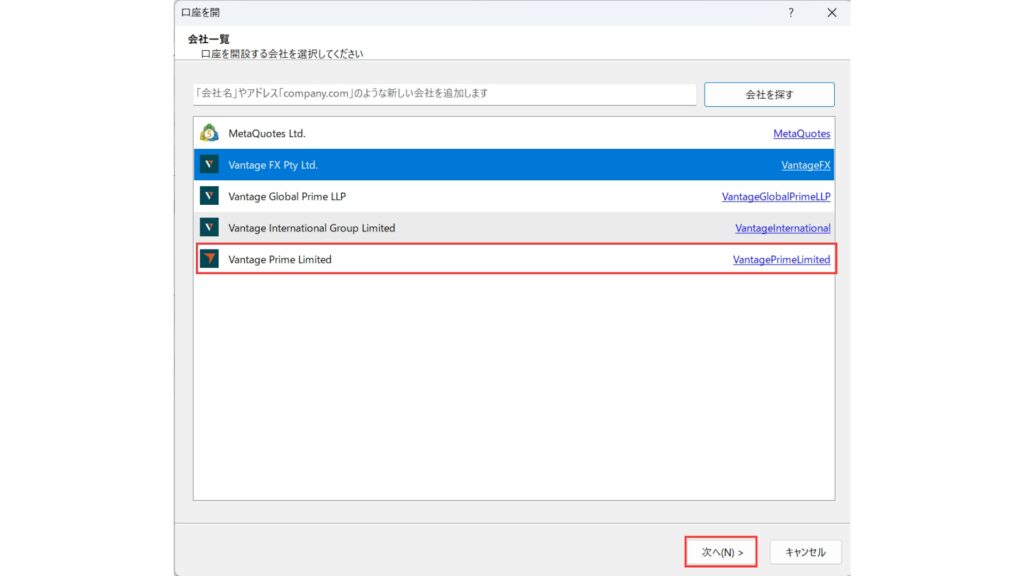The image size is (1024, 576).
Task: Choose Vantage Global Prime LLP from the list
Action: 287,196
